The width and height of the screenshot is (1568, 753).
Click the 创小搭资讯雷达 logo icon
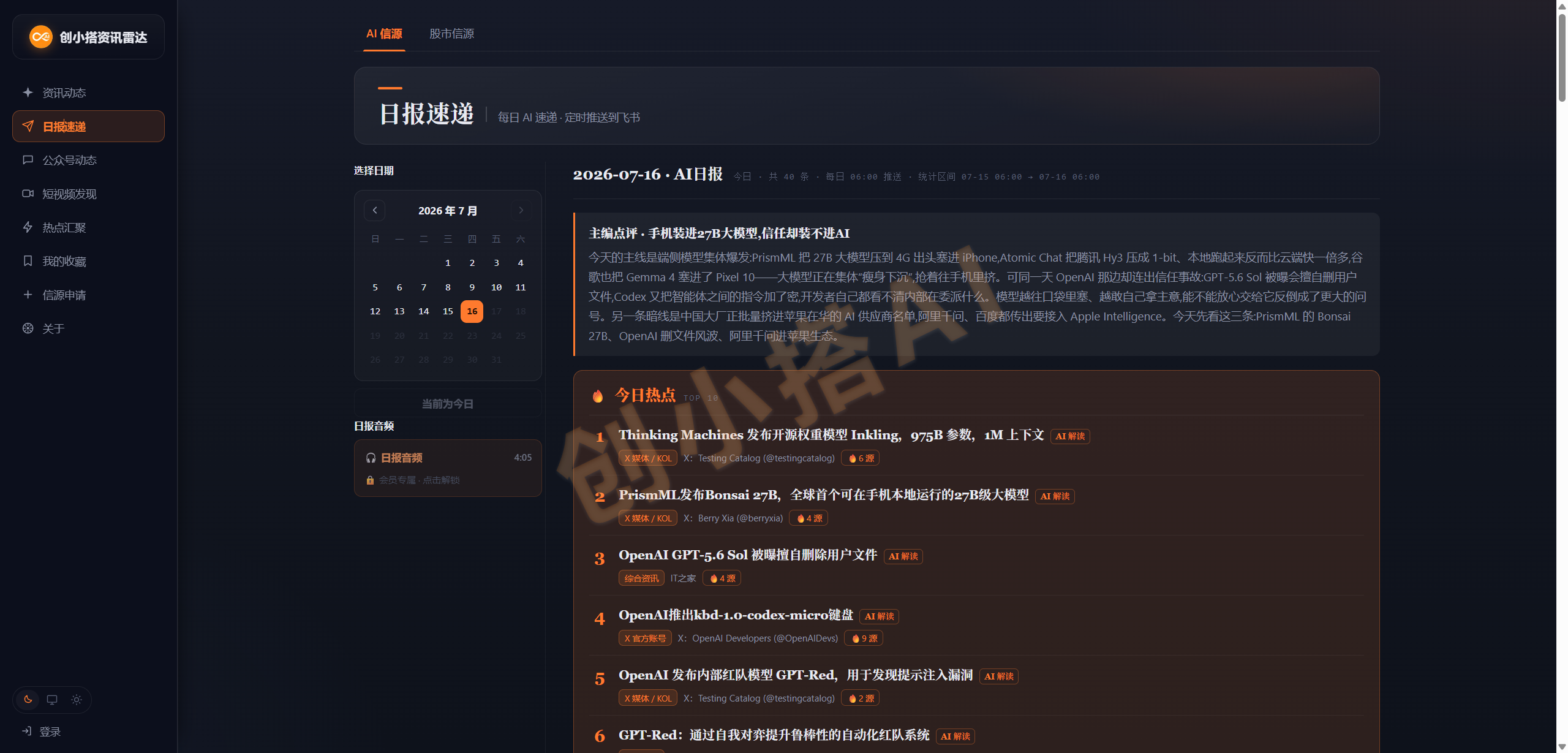point(41,37)
